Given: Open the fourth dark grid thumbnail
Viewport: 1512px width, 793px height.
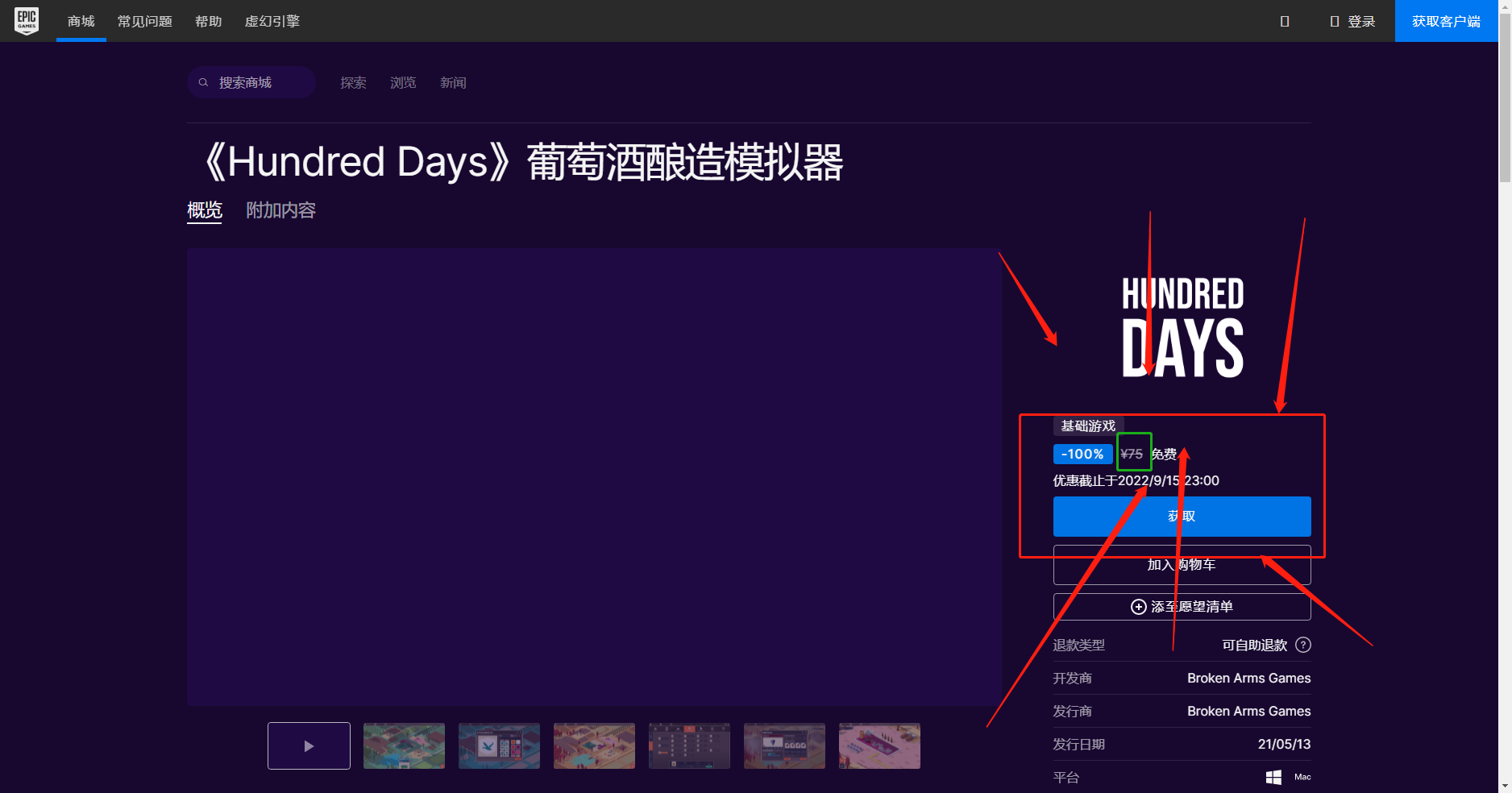Looking at the screenshot, I should click(x=689, y=746).
